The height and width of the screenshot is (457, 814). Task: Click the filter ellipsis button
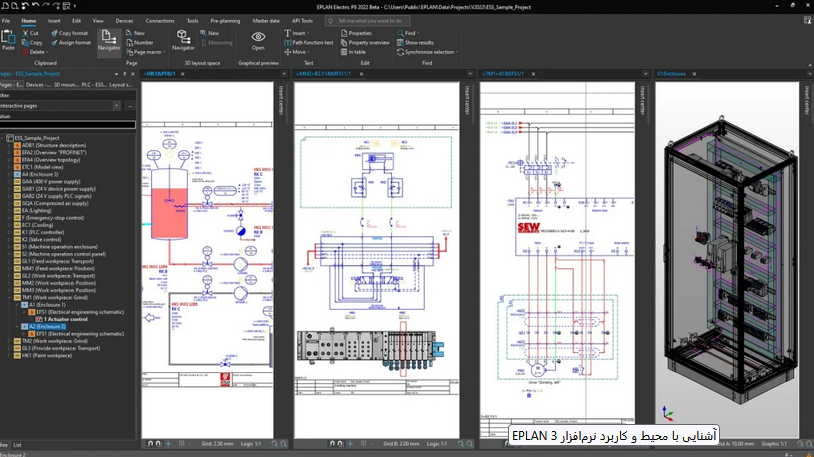coord(130,105)
